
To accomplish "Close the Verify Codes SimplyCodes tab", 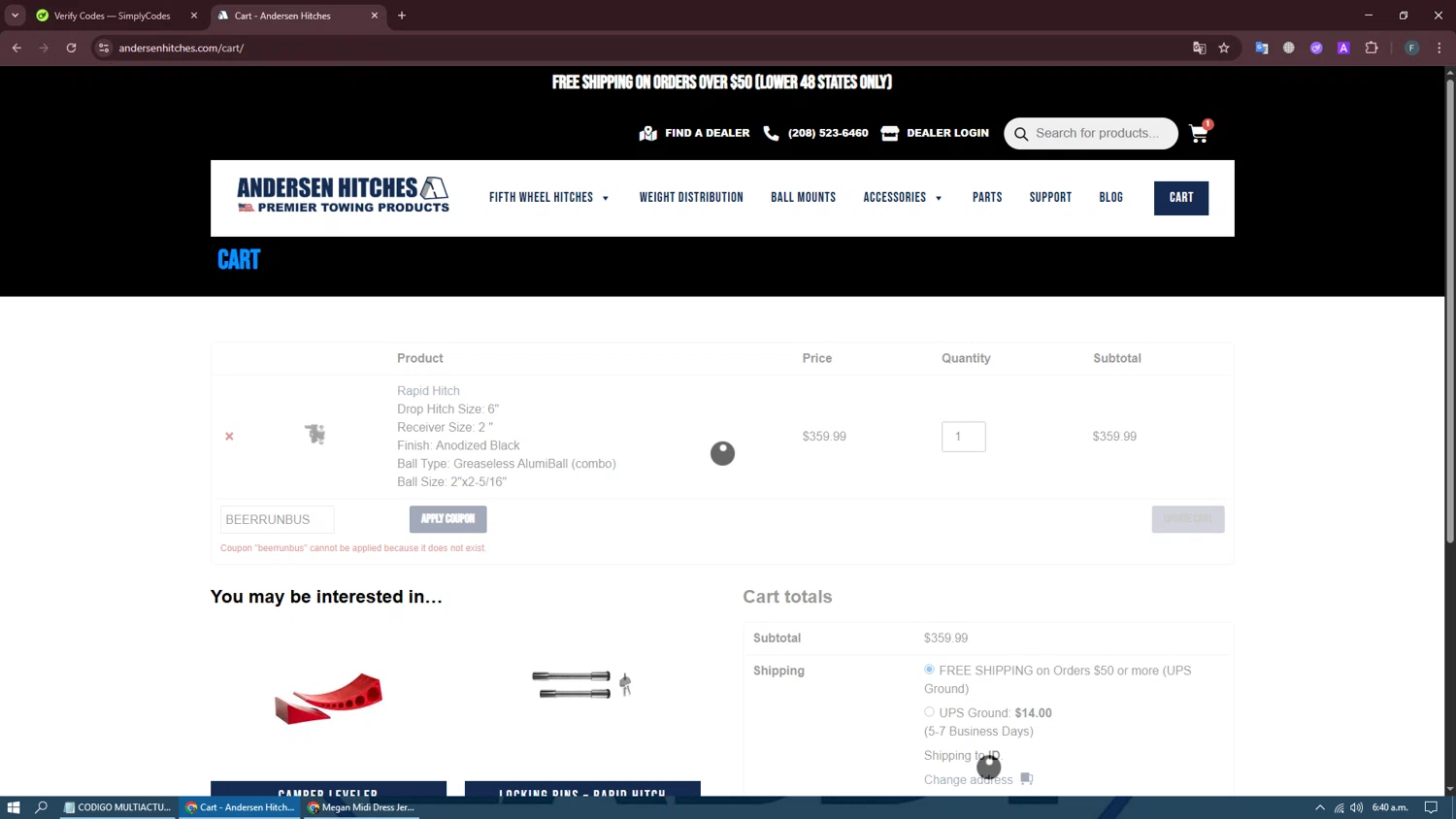I will (194, 16).
